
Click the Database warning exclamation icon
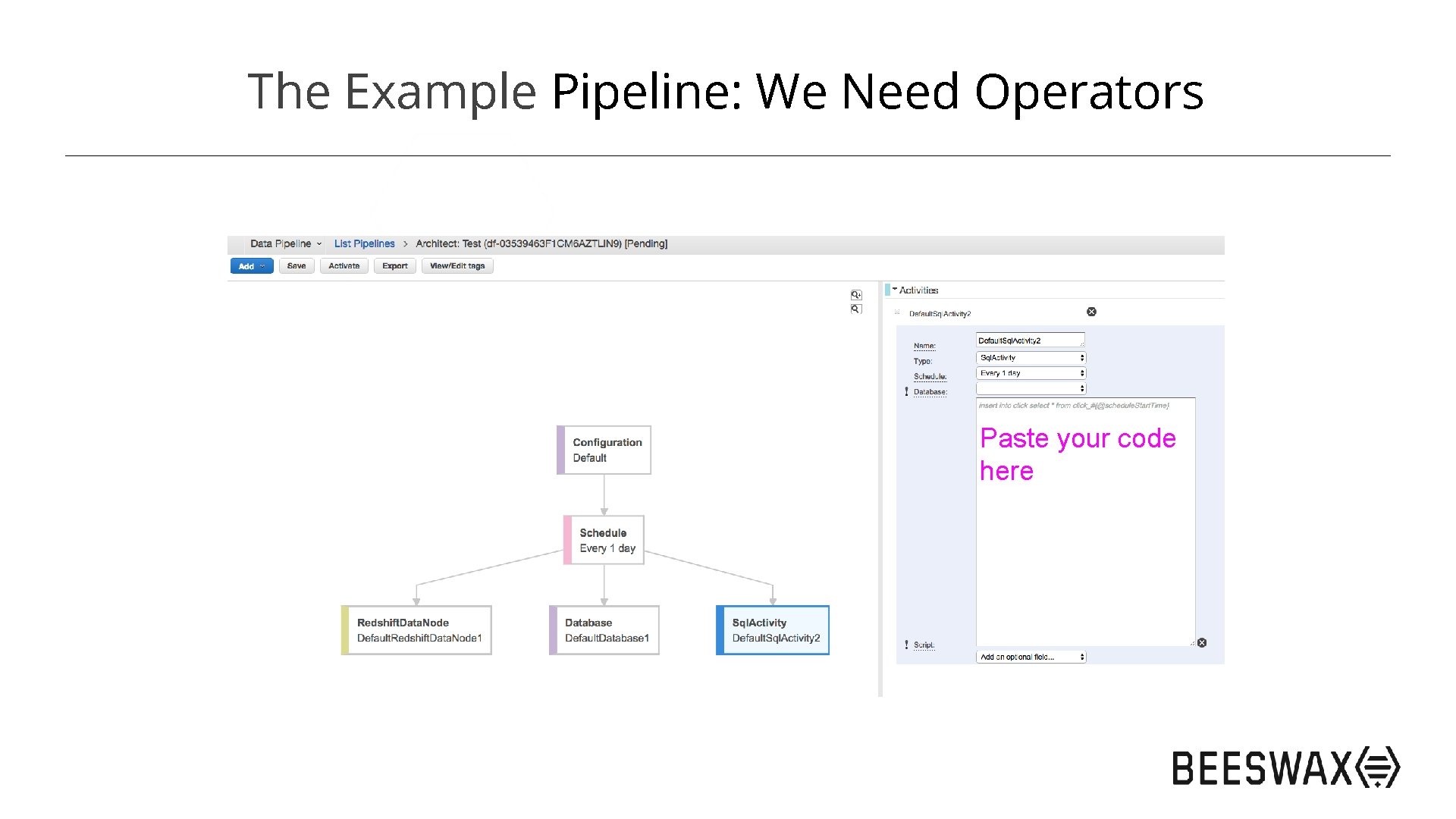(x=906, y=392)
